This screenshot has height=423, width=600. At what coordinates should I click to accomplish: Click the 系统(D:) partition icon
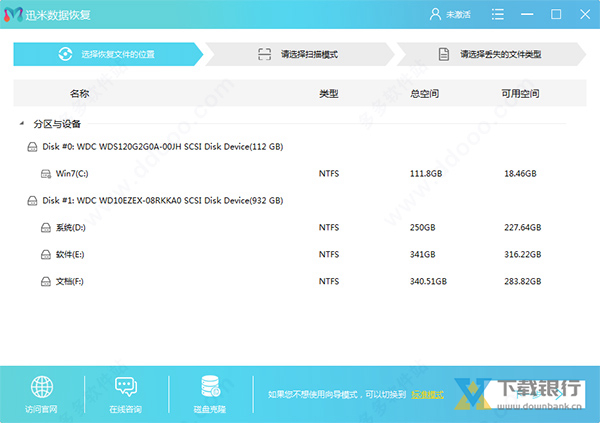point(46,228)
